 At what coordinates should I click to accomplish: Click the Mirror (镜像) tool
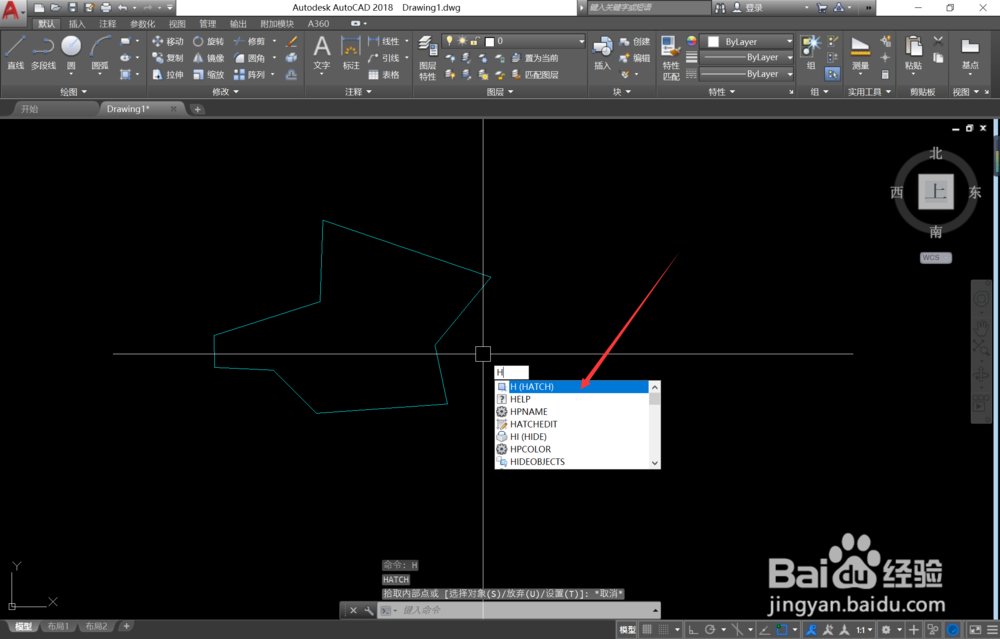click(209, 58)
